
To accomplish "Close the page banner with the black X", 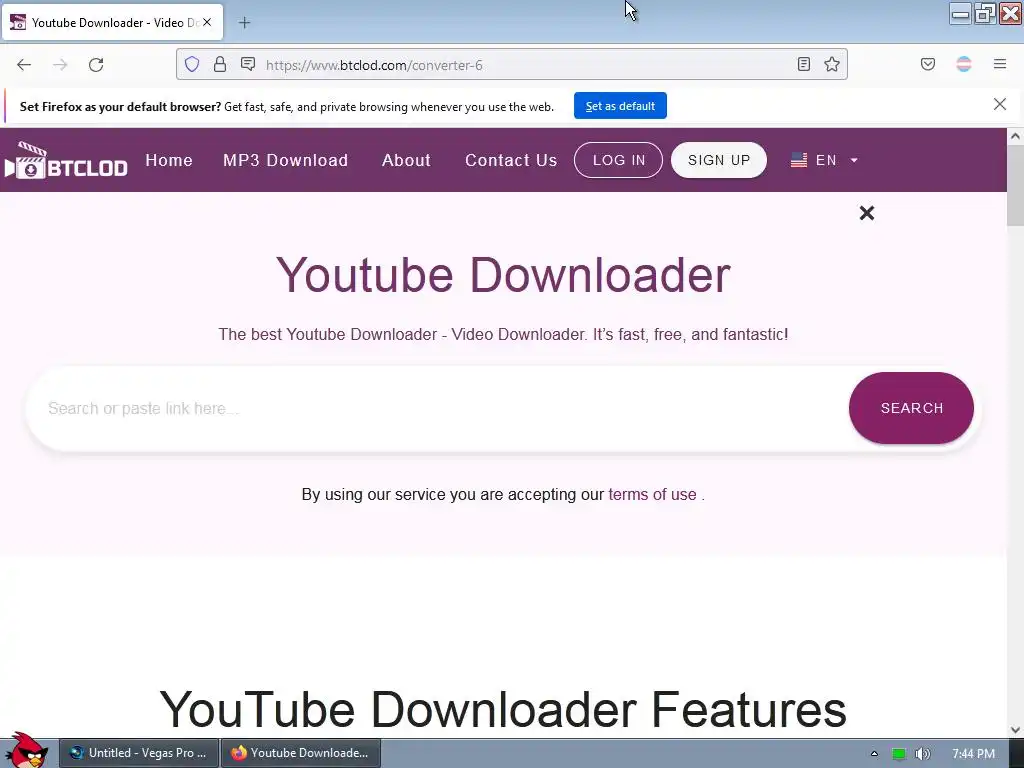I will (x=867, y=213).
